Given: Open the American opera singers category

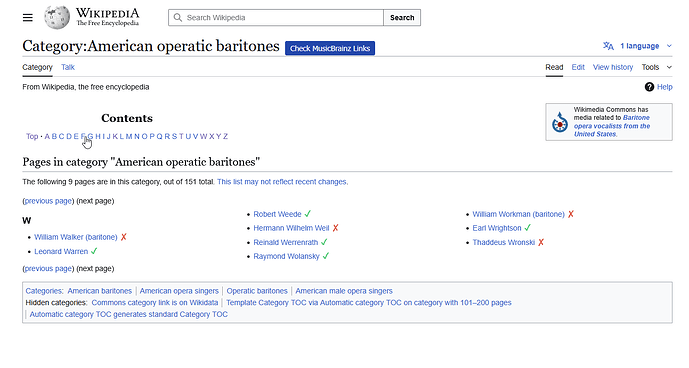Looking at the screenshot, I should click(179, 291).
